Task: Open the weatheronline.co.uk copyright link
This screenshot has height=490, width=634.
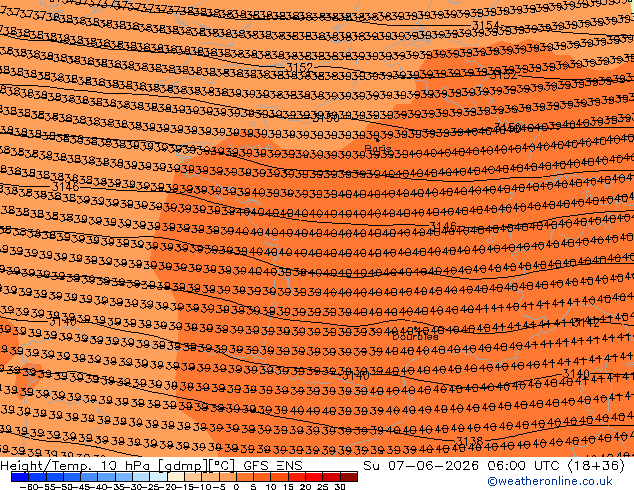Action: click(549, 481)
